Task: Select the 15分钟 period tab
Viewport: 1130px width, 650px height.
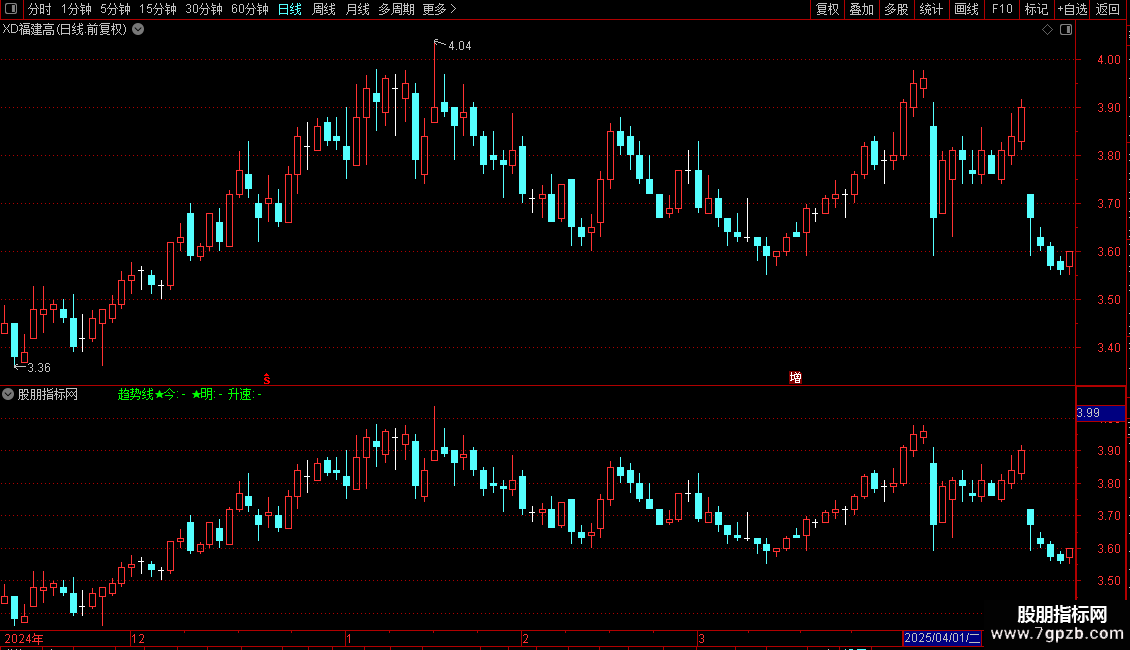Action: [x=158, y=9]
